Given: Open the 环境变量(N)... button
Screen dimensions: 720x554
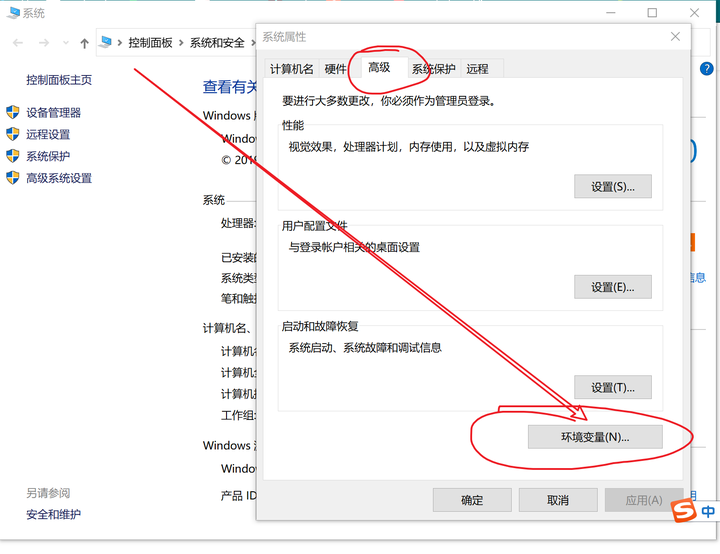Looking at the screenshot, I should pos(595,437).
